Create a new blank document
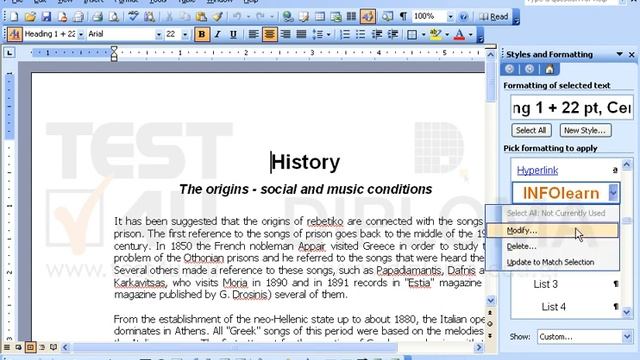Screen dimensions: 640x360 (14, 17)
